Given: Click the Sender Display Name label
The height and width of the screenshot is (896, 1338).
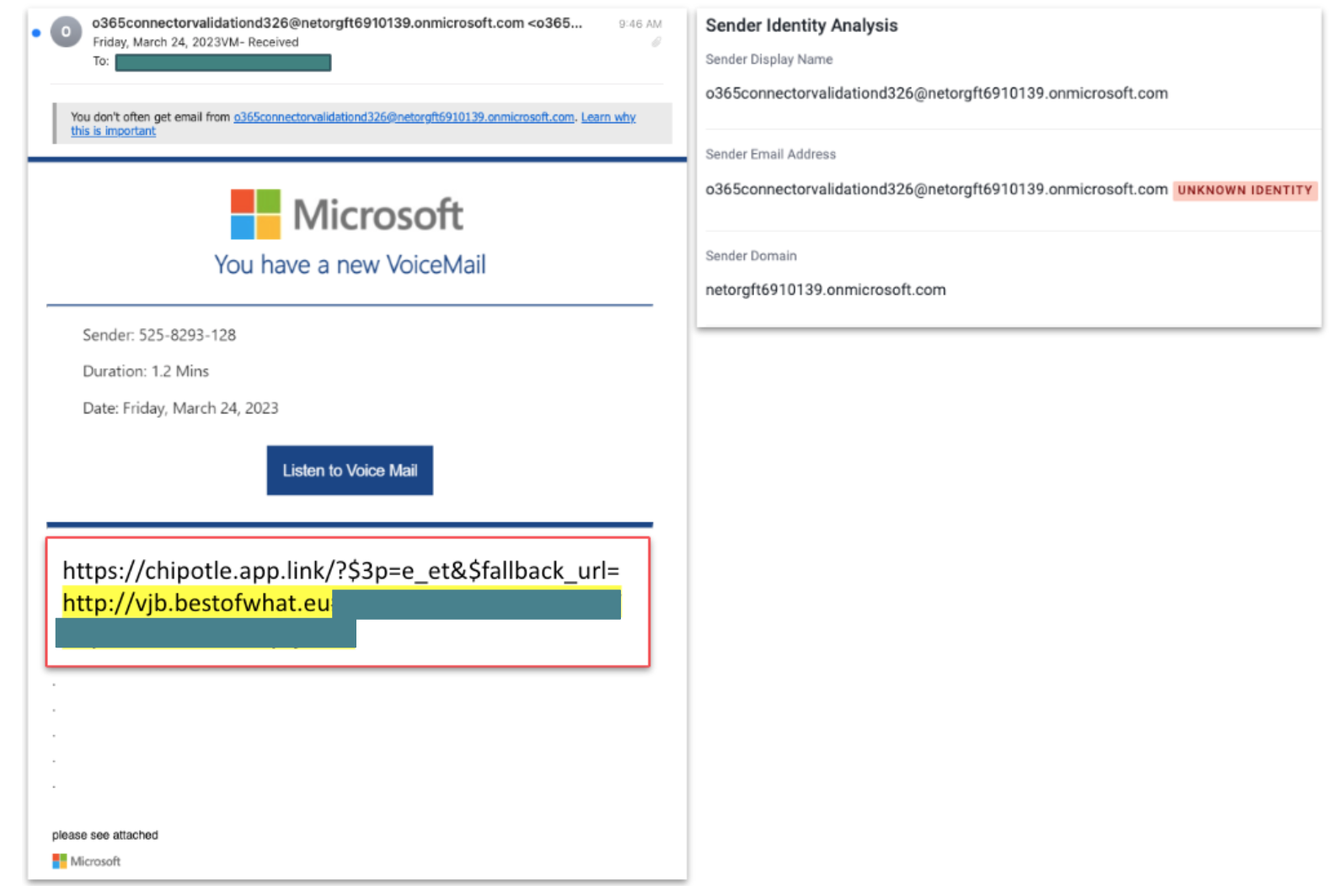Looking at the screenshot, I should pyautogui.click(x=769, y=60).
